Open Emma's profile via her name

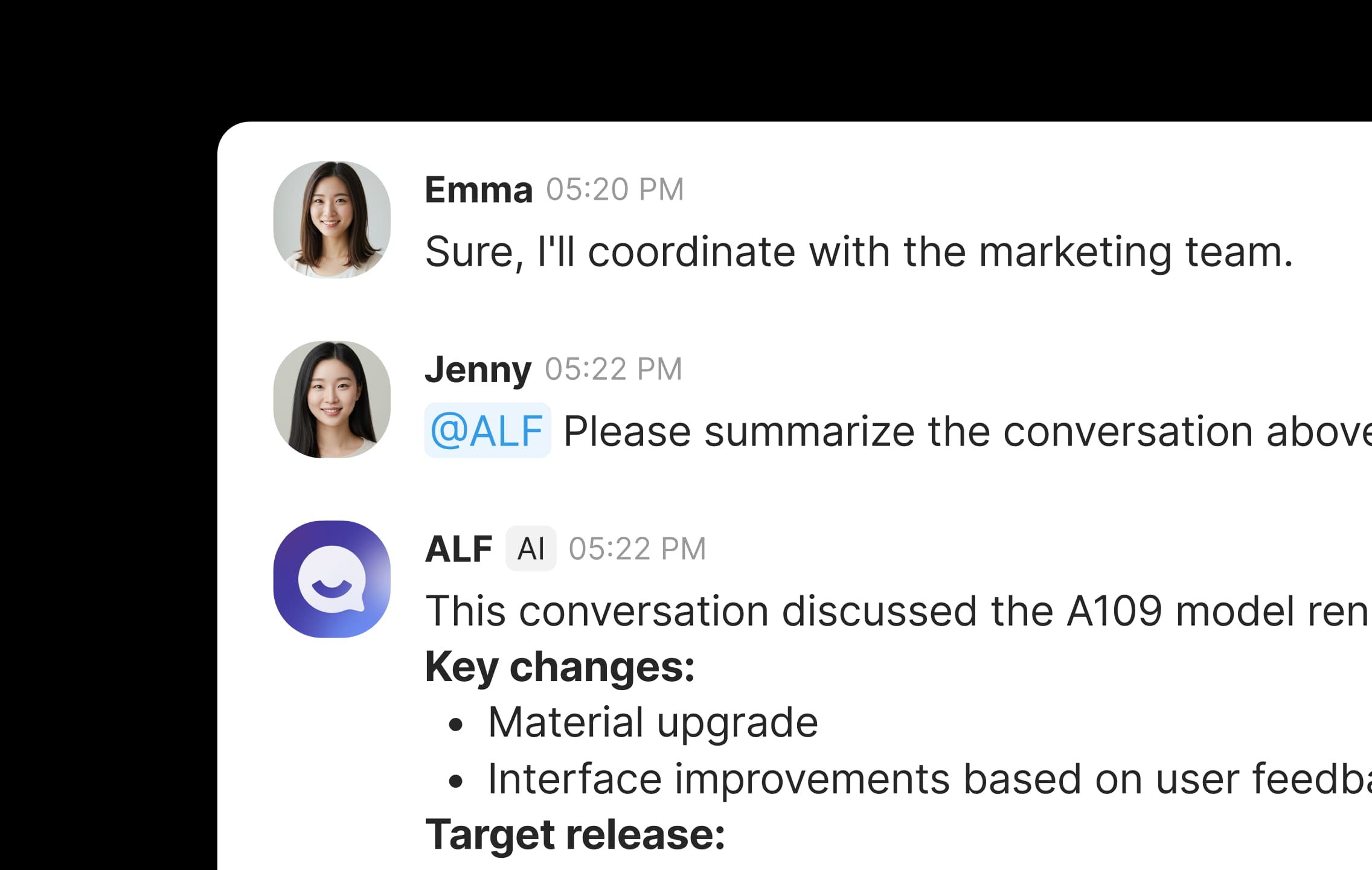coord(478,190)
